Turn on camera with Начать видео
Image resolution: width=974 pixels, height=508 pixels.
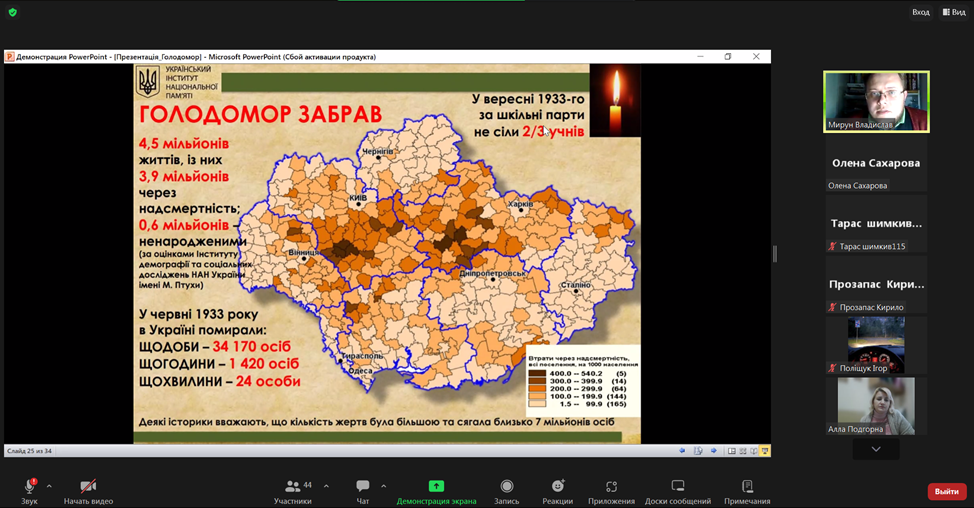(88, 488)
